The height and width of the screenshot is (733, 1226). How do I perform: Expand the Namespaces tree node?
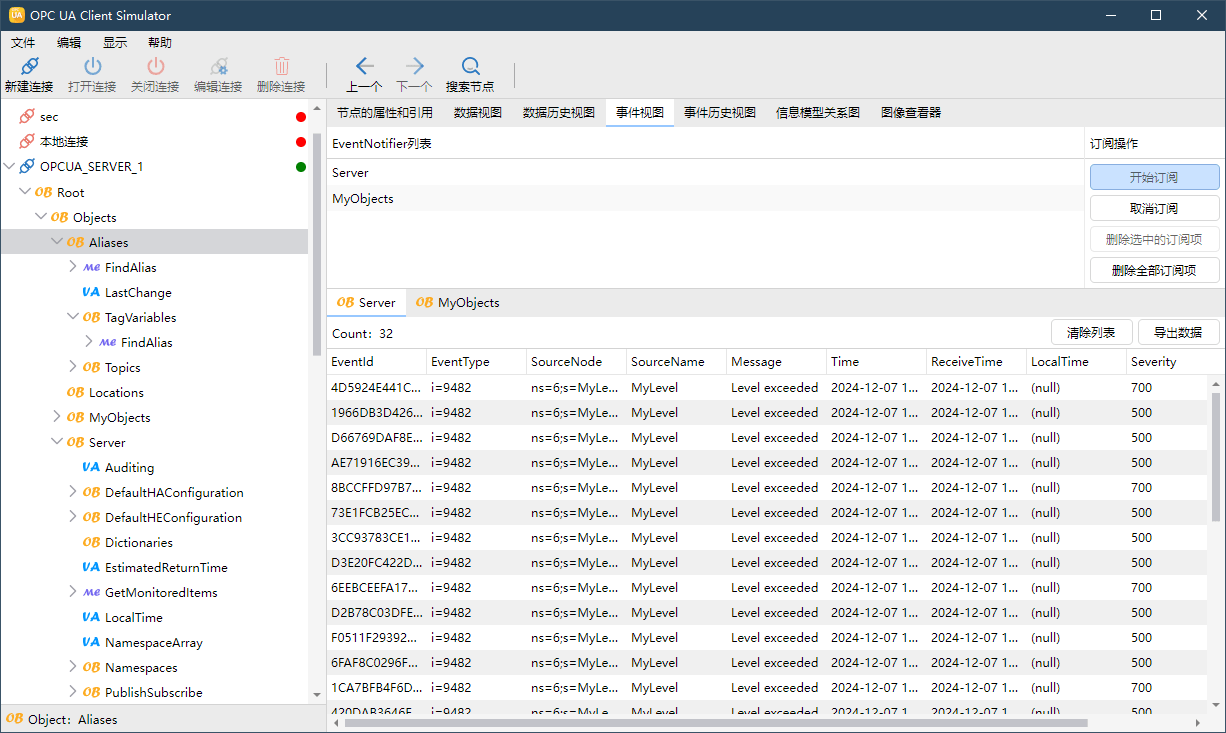73,667
